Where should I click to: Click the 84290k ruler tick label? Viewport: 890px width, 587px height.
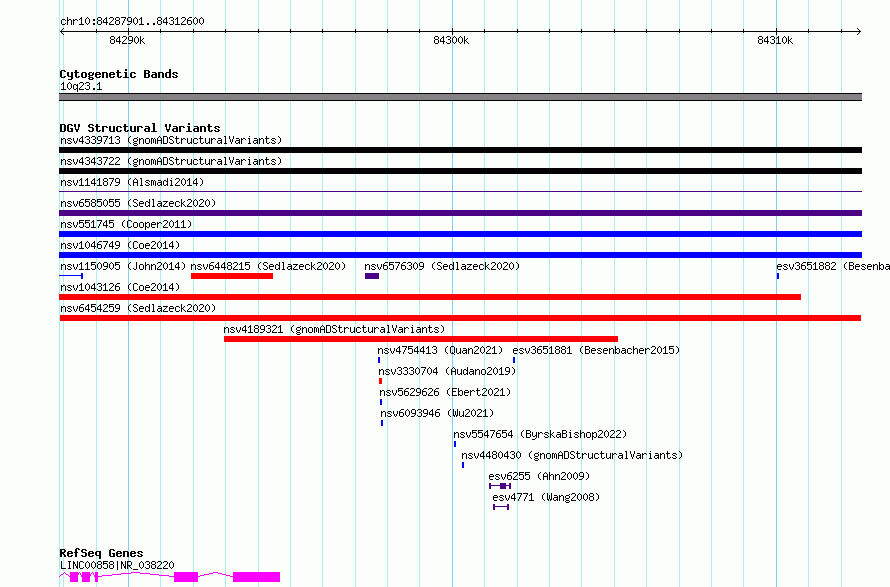click(127, 40)
